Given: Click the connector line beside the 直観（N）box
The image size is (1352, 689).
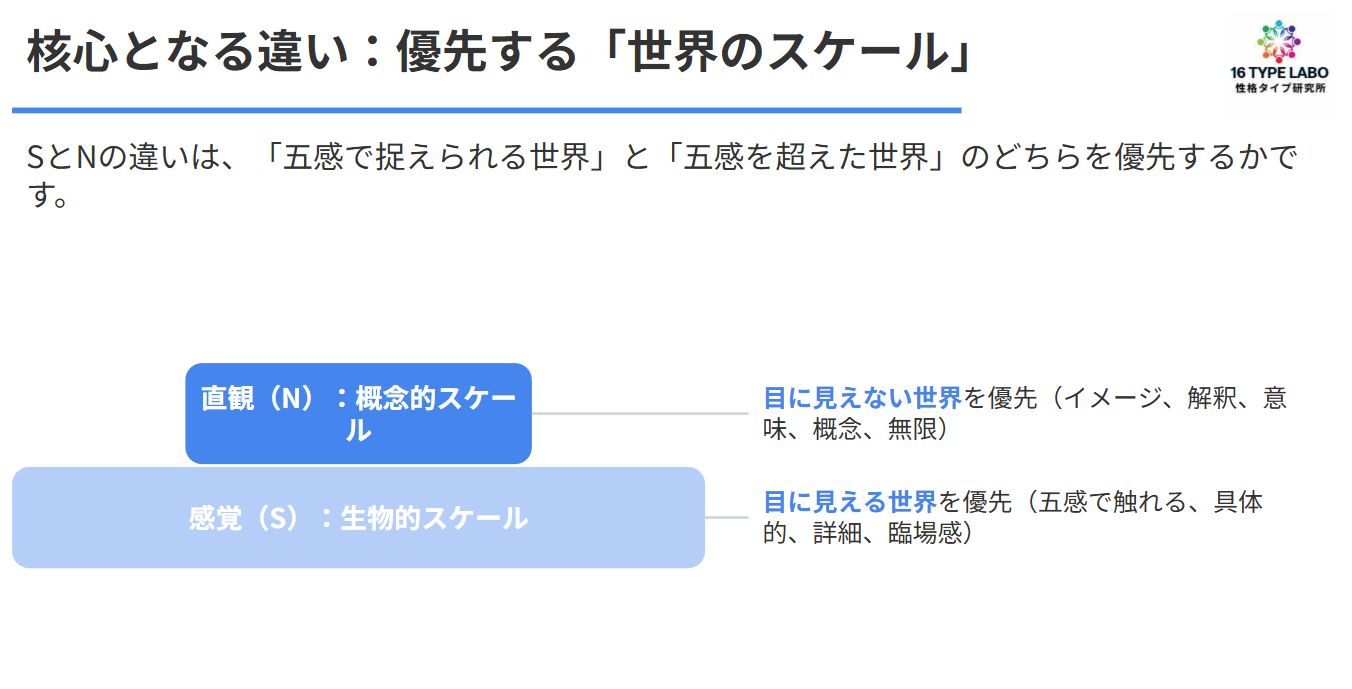Looking at the screenshot, I should [x=640, y=413].
